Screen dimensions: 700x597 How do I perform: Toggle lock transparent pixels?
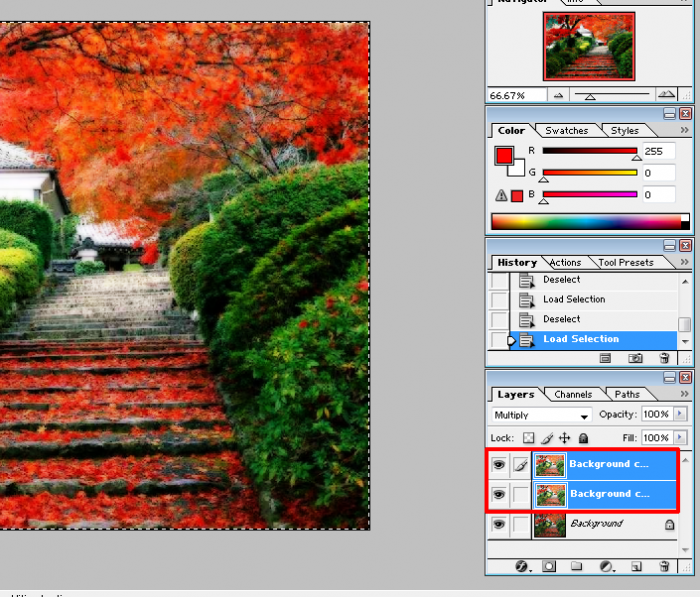[x=529, y=438]
